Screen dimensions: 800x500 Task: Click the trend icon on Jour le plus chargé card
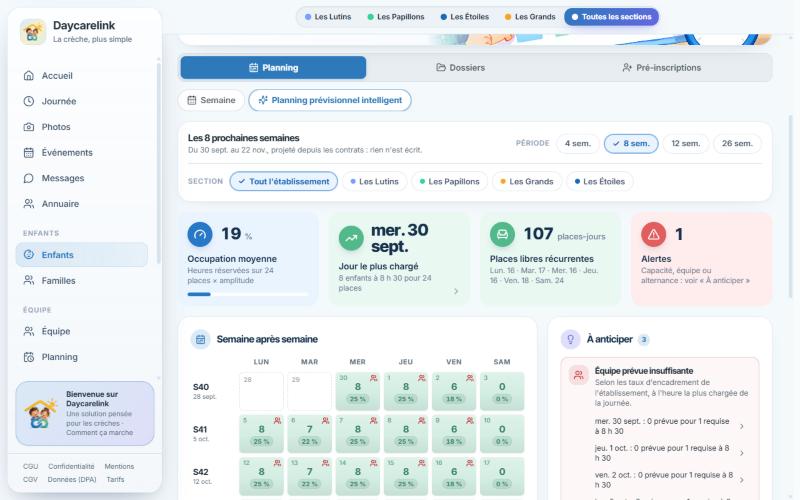click(x=351, y=238)
